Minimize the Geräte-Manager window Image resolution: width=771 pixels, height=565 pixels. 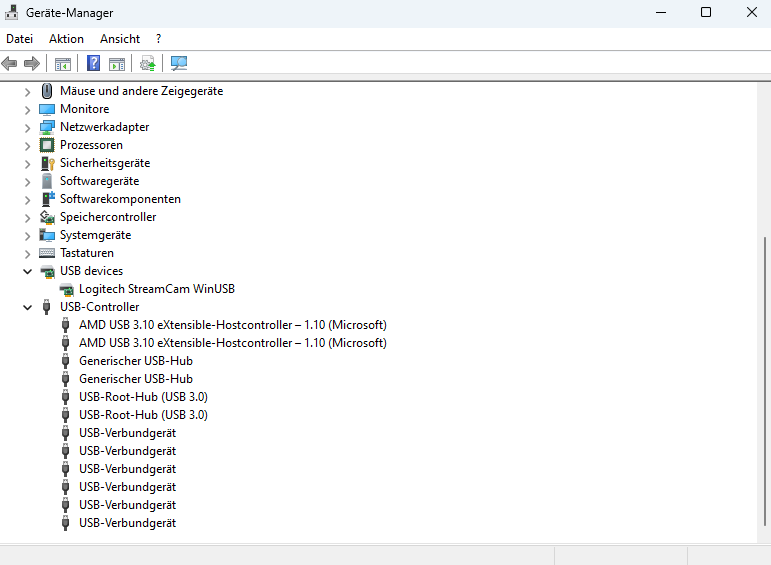pyautogui.click(x=661, y=12)
